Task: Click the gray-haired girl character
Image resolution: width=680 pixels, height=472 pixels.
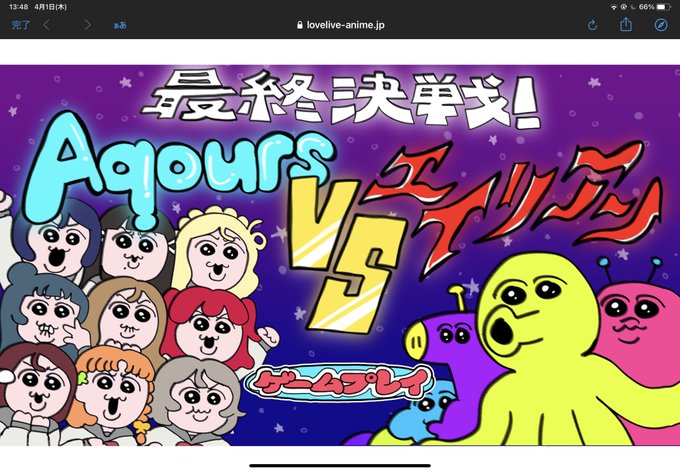Action: coord(195,401)
